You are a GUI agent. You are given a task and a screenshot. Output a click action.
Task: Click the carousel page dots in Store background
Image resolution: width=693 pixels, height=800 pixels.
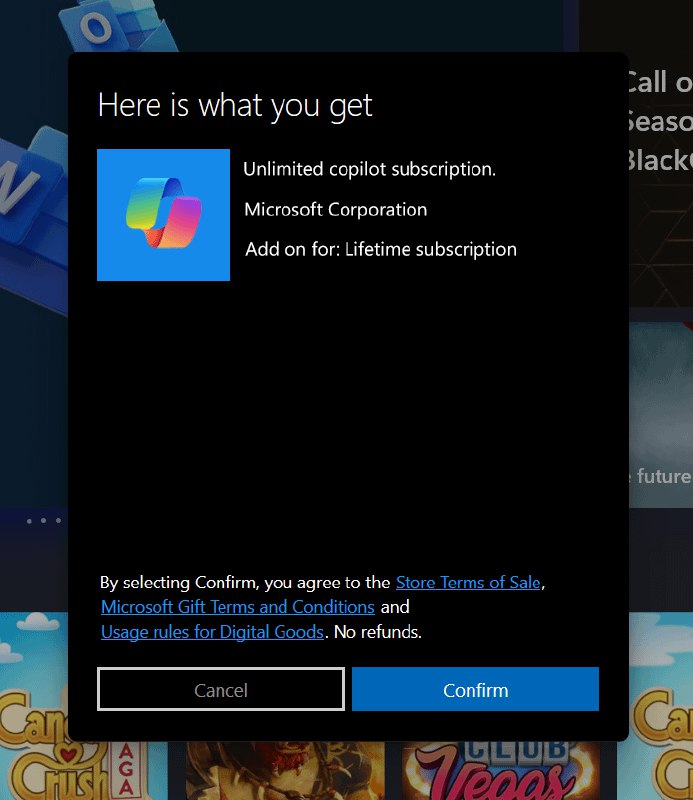point(44,521)
